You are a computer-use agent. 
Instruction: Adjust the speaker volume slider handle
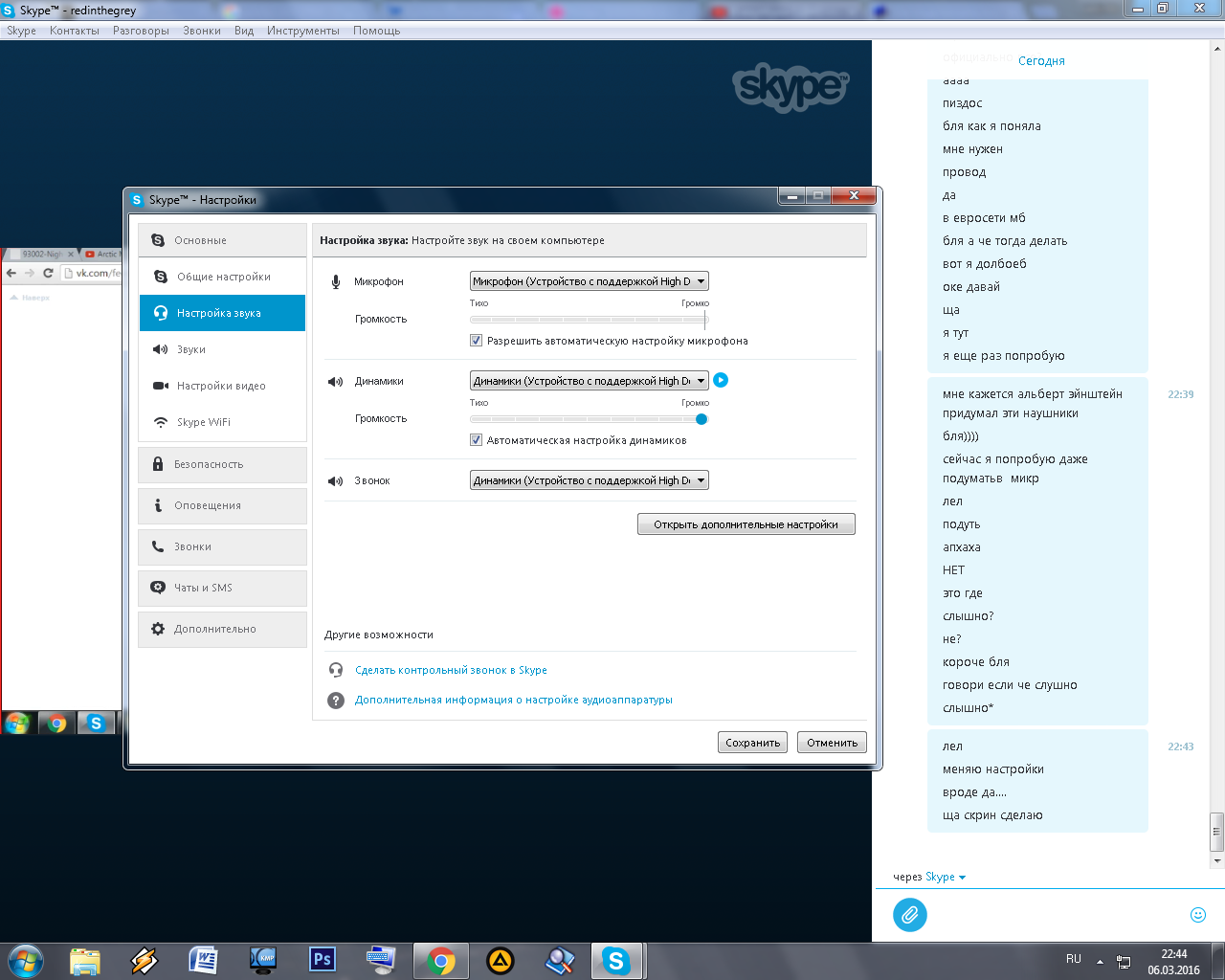click(x=702, y=419)
